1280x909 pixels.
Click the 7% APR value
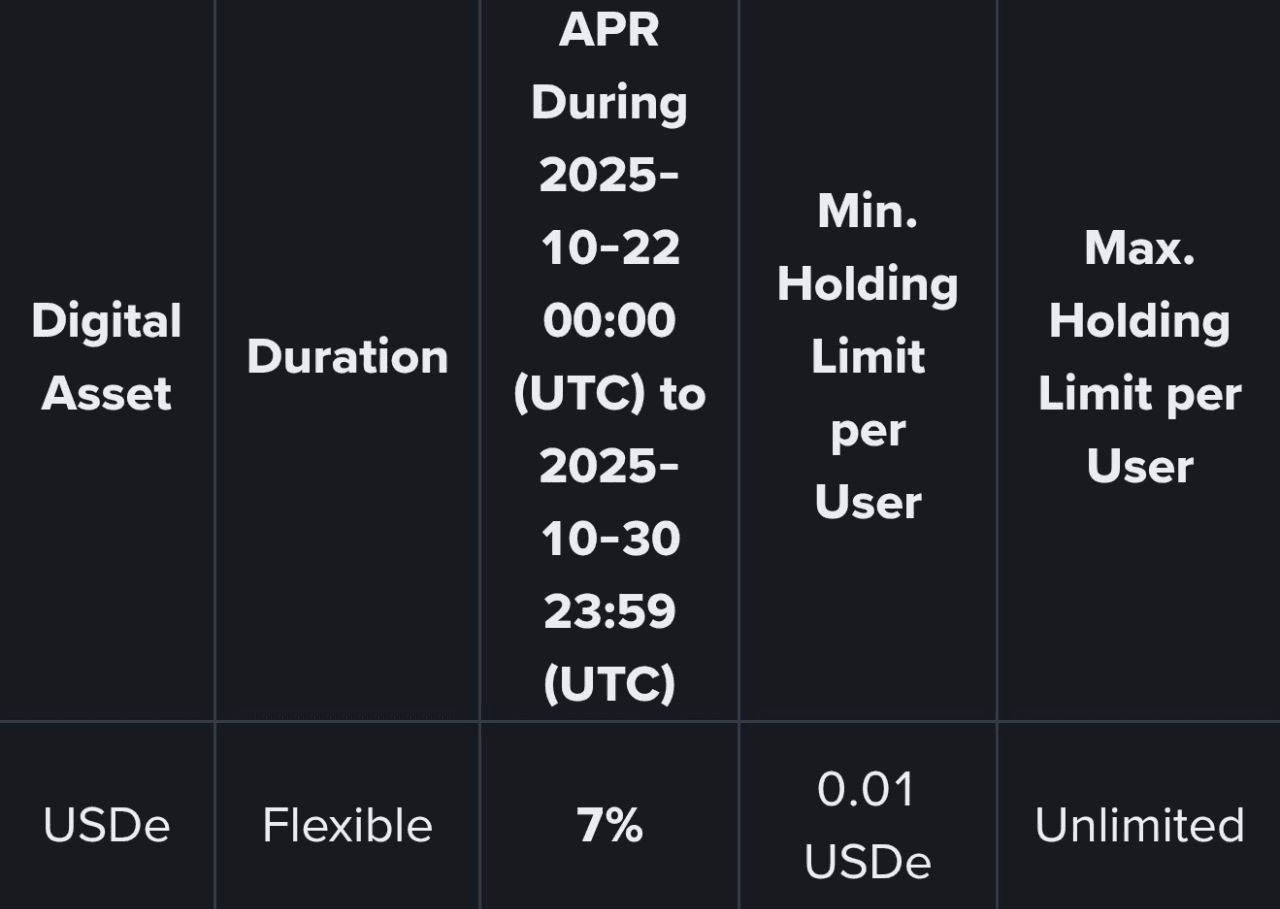click(609, 826)
